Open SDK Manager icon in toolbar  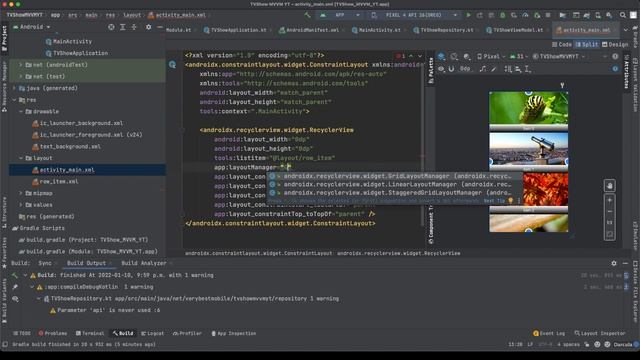pos(609,15)
